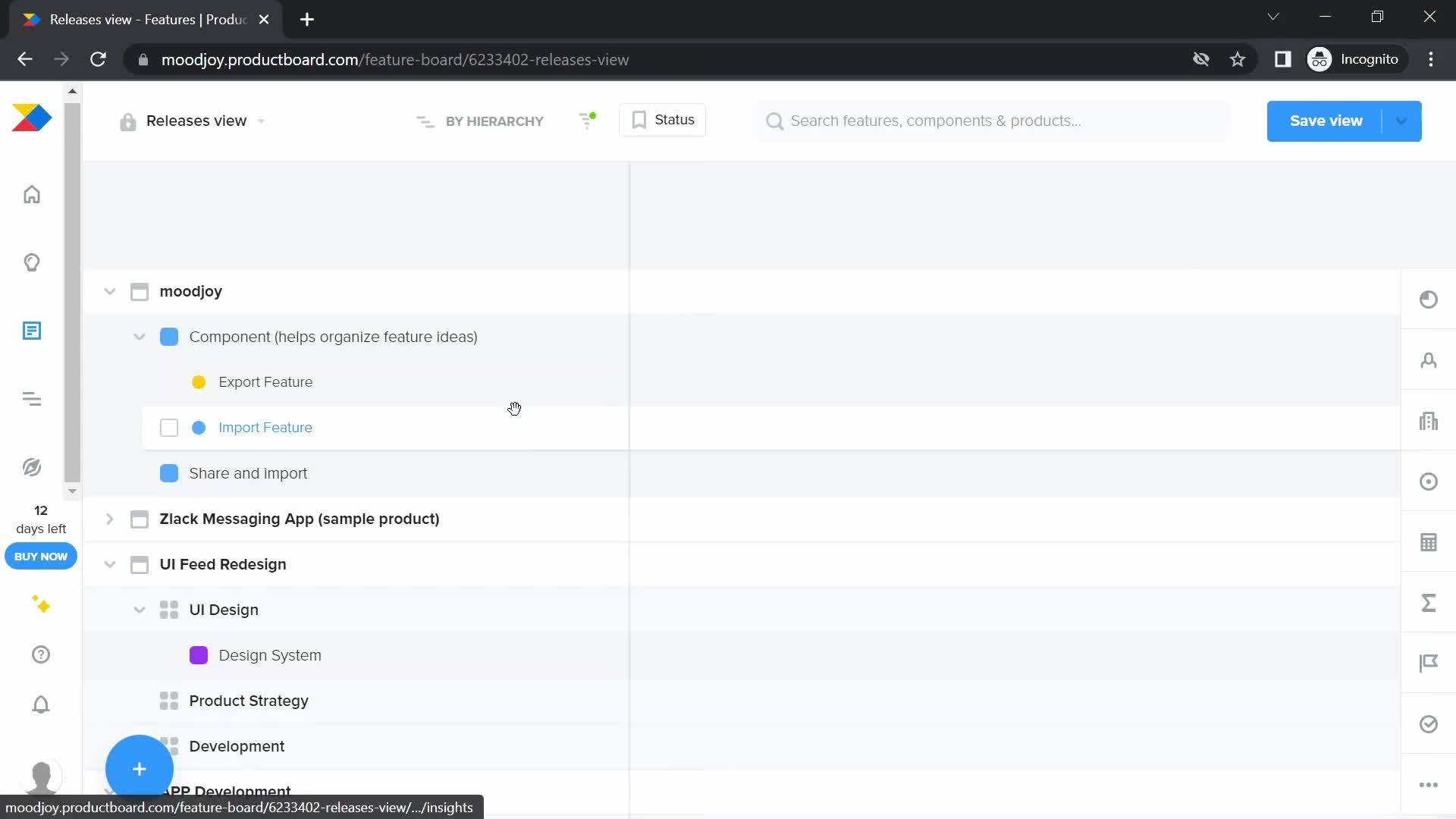The image size is (1456, 819).
Task: Click the Zlack Messaging App (sample product) name
Action: click(300, 519)
